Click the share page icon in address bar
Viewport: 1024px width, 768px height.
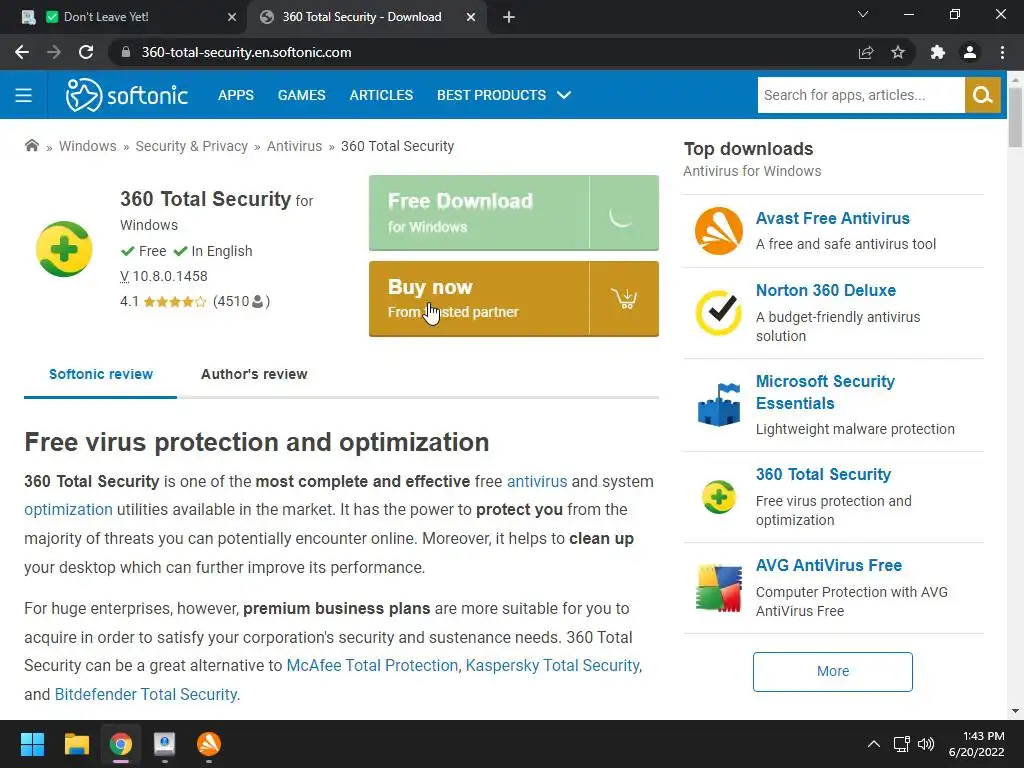(x=866, y=52)
